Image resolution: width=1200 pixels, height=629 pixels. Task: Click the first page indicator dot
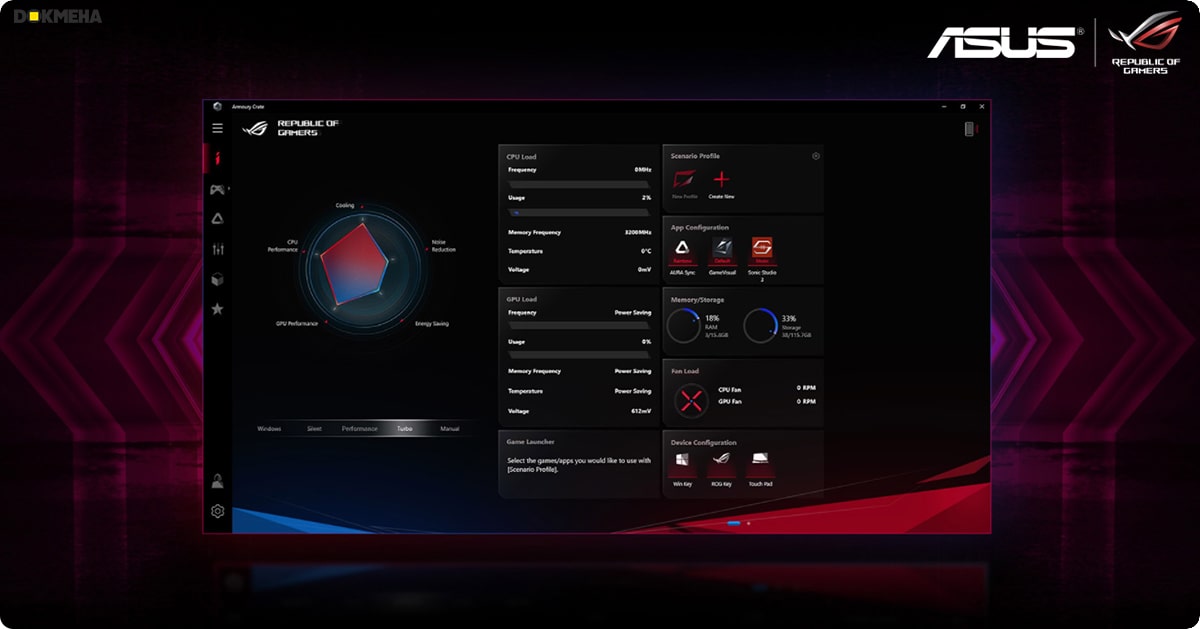(x=734, y=522)
